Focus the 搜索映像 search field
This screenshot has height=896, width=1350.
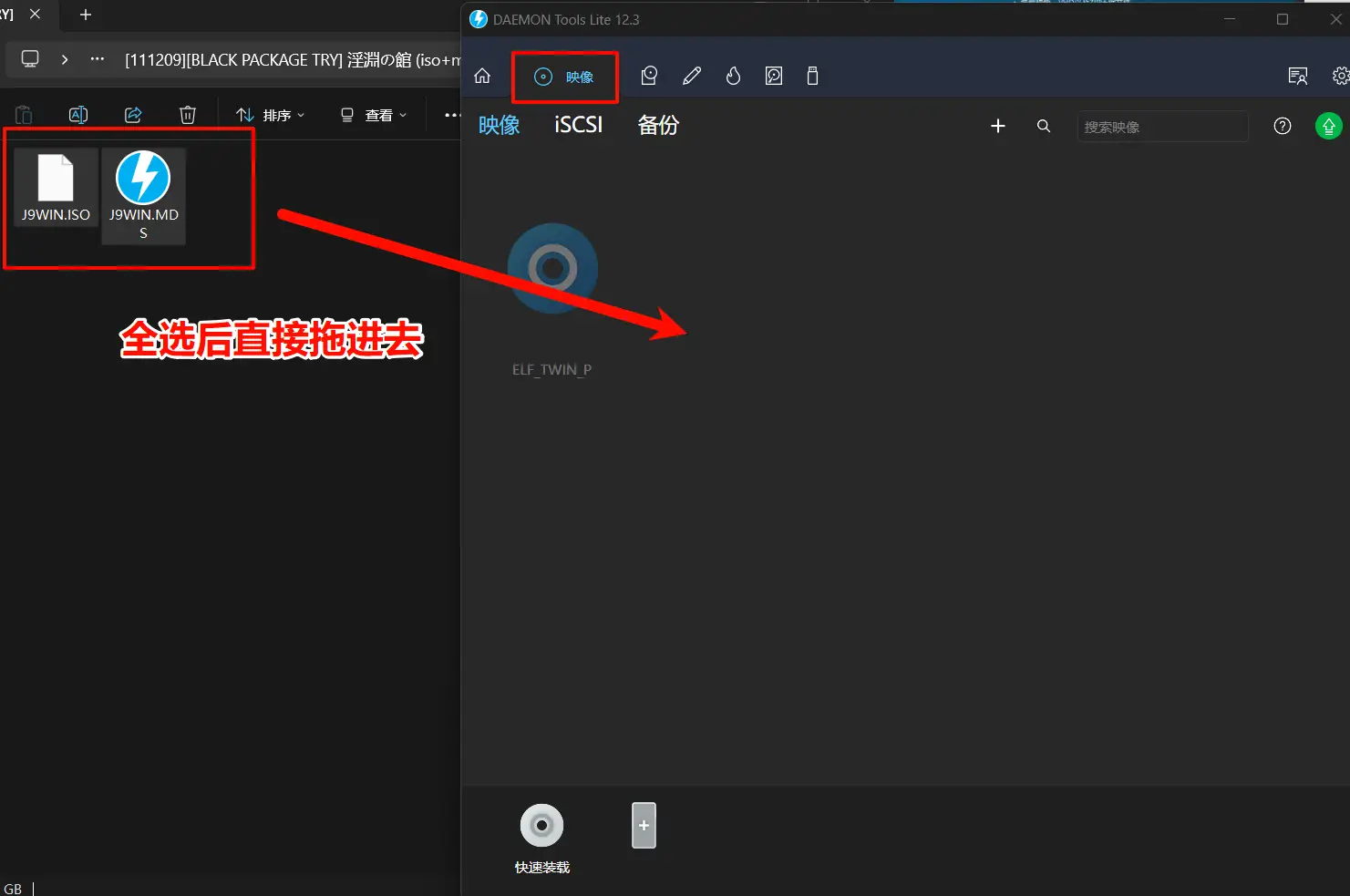click(1162, 127)
